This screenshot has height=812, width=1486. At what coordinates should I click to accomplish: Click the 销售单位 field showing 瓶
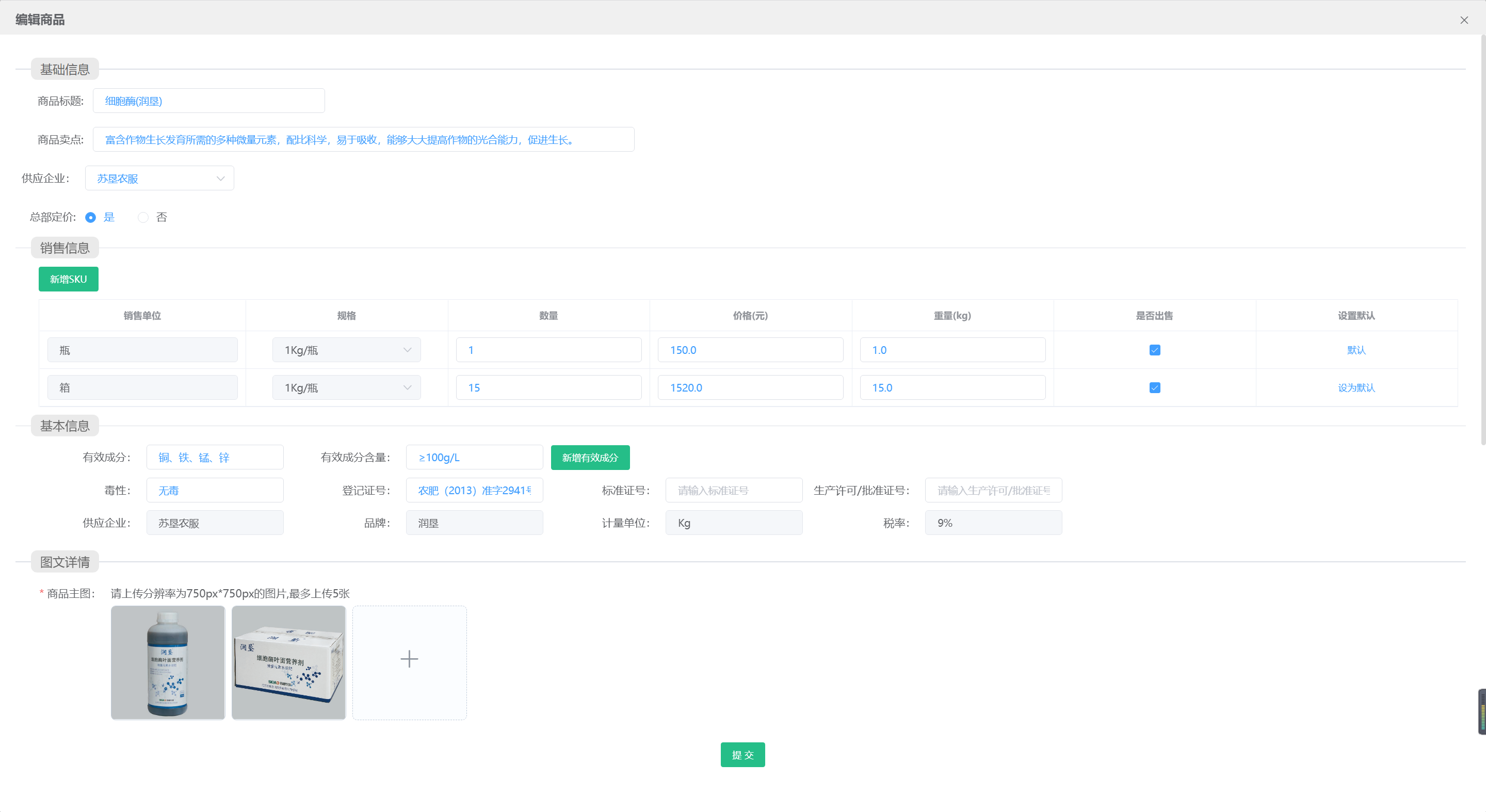tap(142, 350)
